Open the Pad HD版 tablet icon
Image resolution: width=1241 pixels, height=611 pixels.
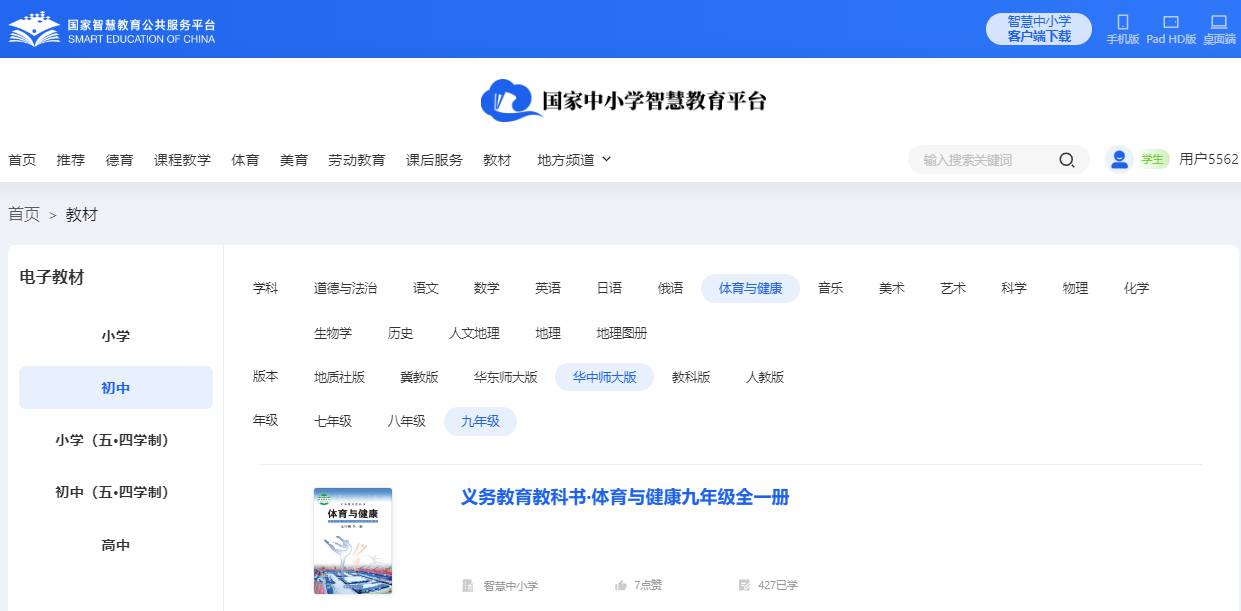[1171, 22]
